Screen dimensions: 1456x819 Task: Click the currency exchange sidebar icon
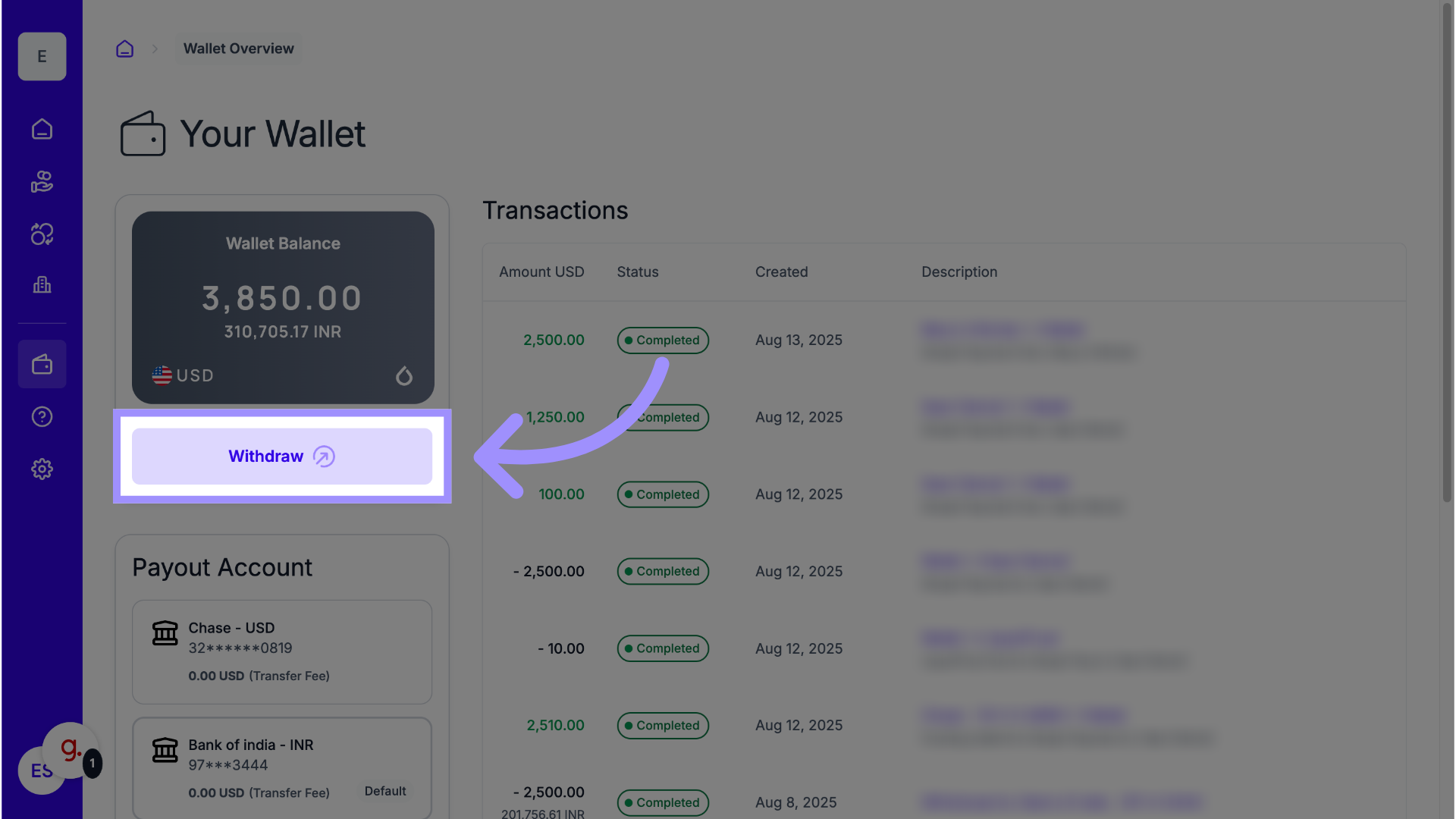tap(42, 234)
